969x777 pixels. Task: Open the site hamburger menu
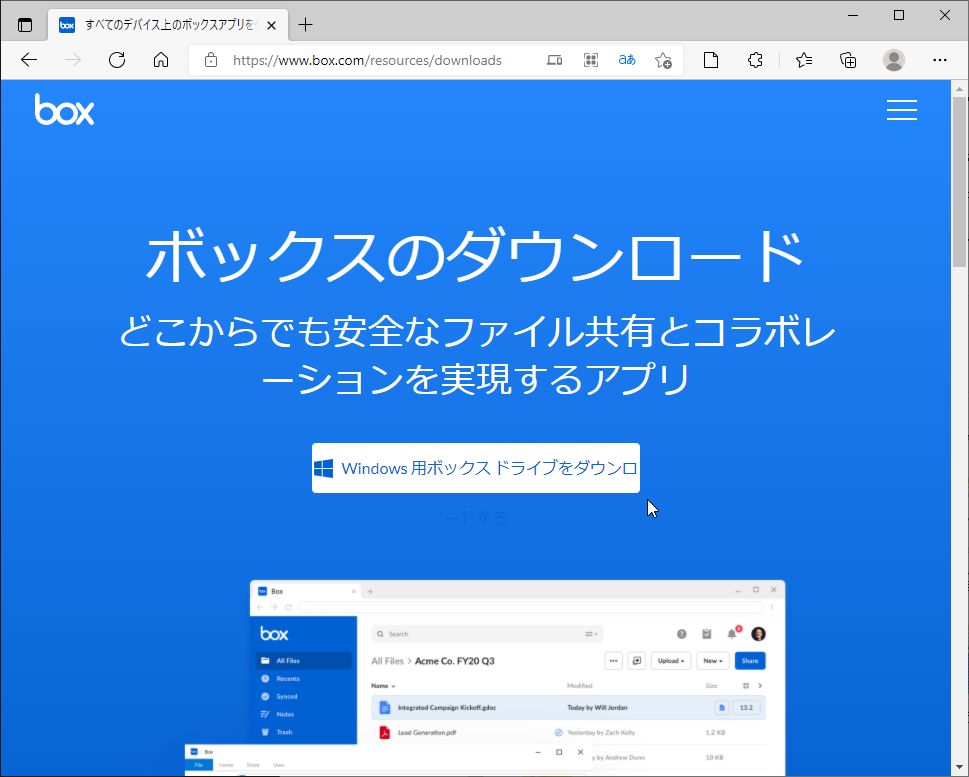[x=901, y=110]
